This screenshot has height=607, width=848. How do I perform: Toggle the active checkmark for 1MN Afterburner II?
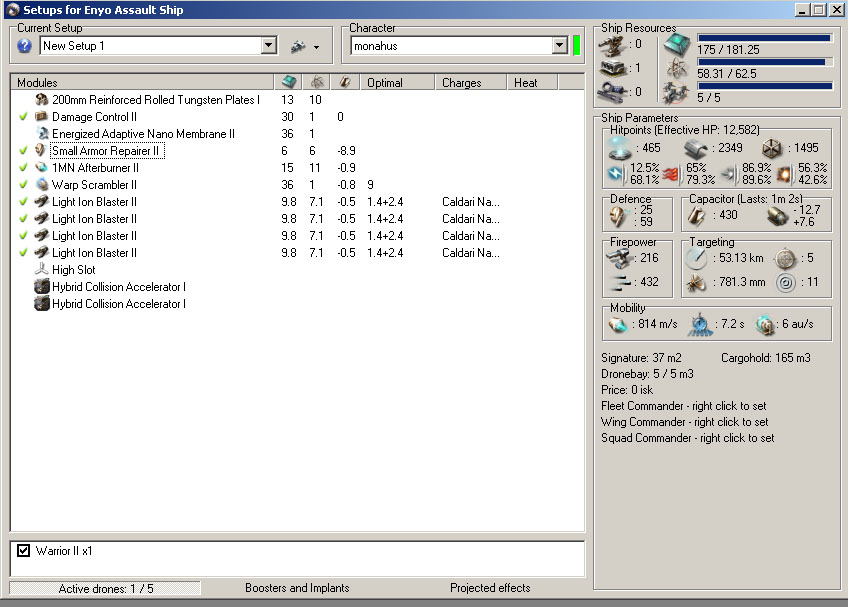(x=23, y=168)
